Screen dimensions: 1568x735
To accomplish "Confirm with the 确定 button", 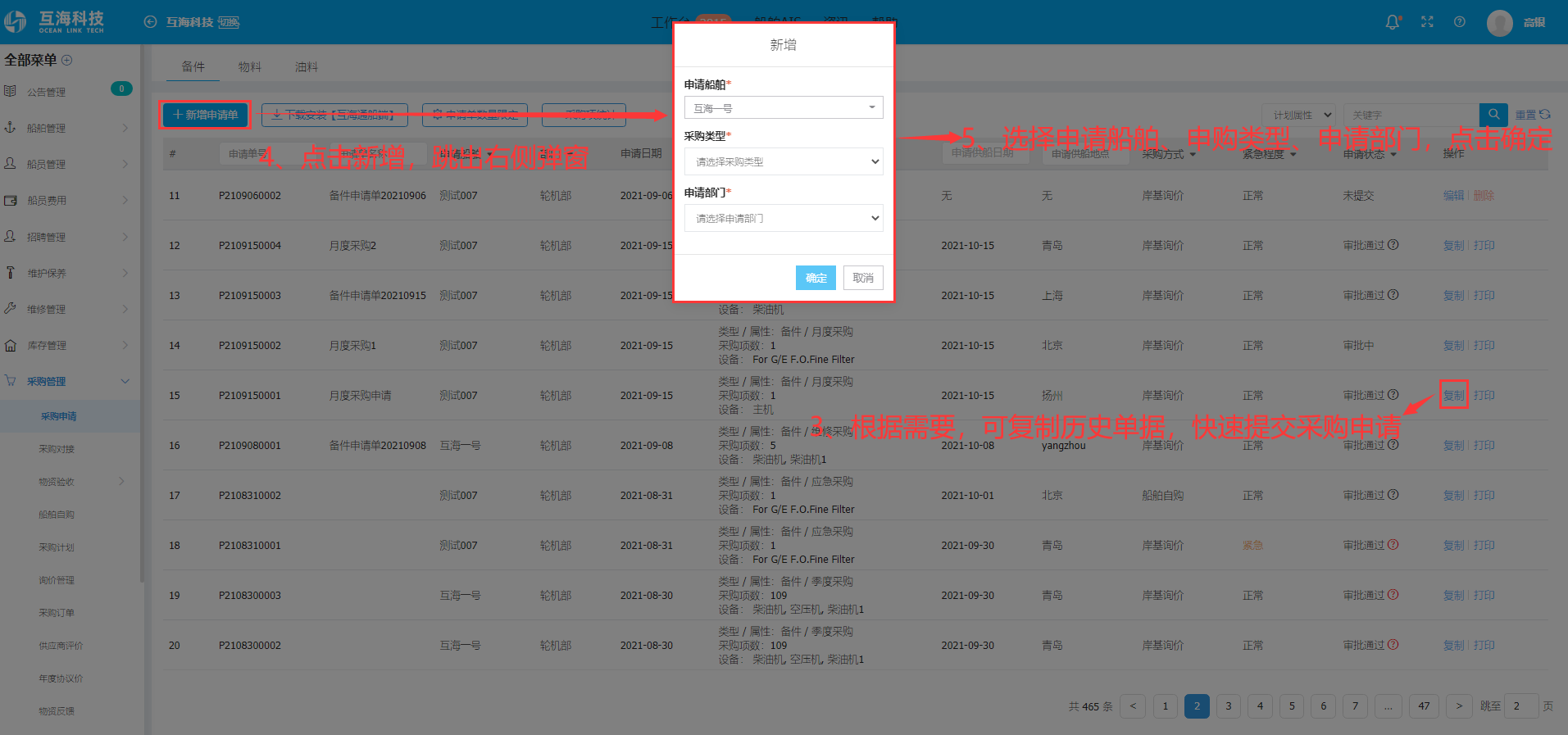I will click(x=816, y=278).
